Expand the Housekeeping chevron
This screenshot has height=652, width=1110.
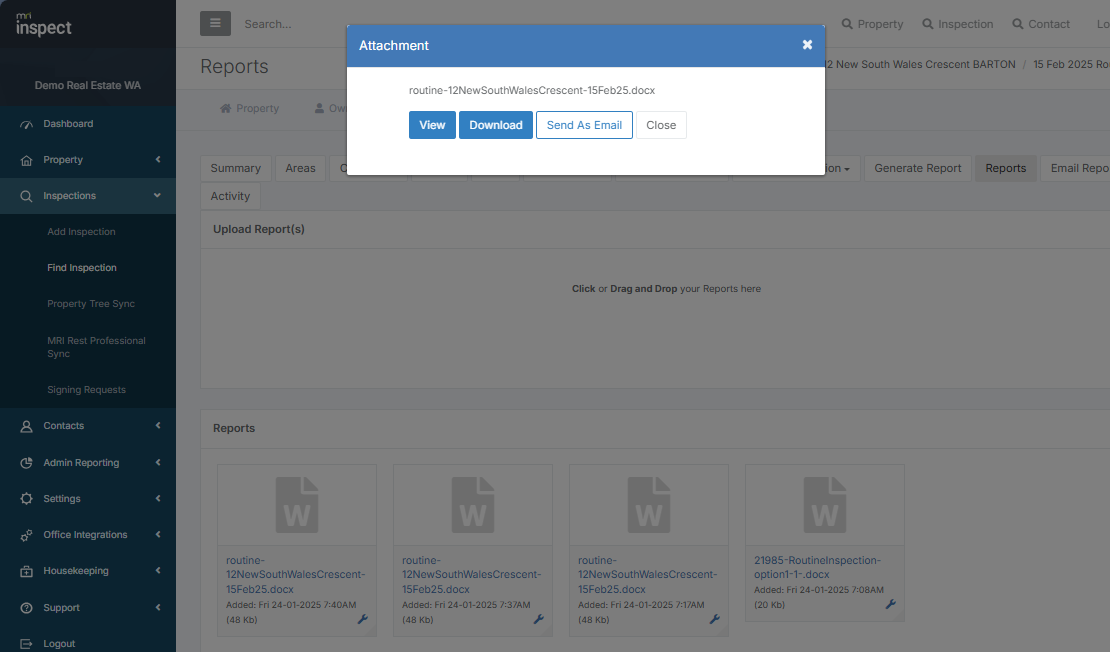(x=158, y=571)
